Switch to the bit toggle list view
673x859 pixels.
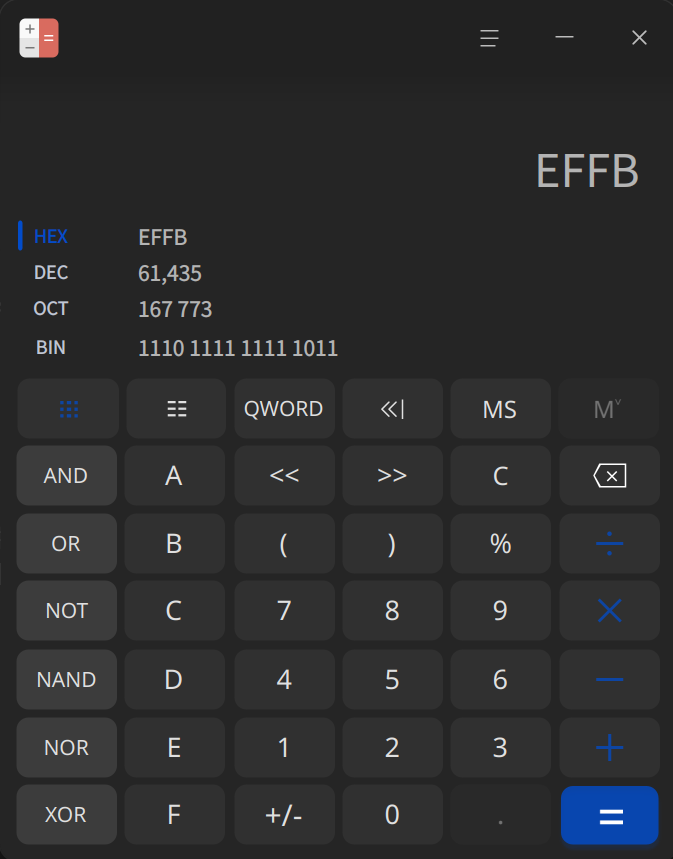[176, 409]
